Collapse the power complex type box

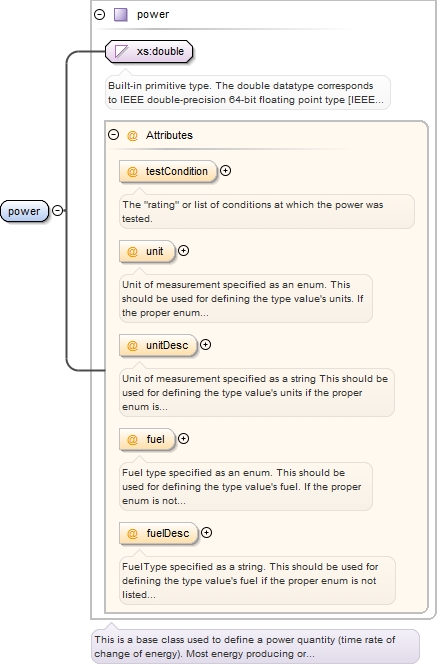tap(100, 14)
